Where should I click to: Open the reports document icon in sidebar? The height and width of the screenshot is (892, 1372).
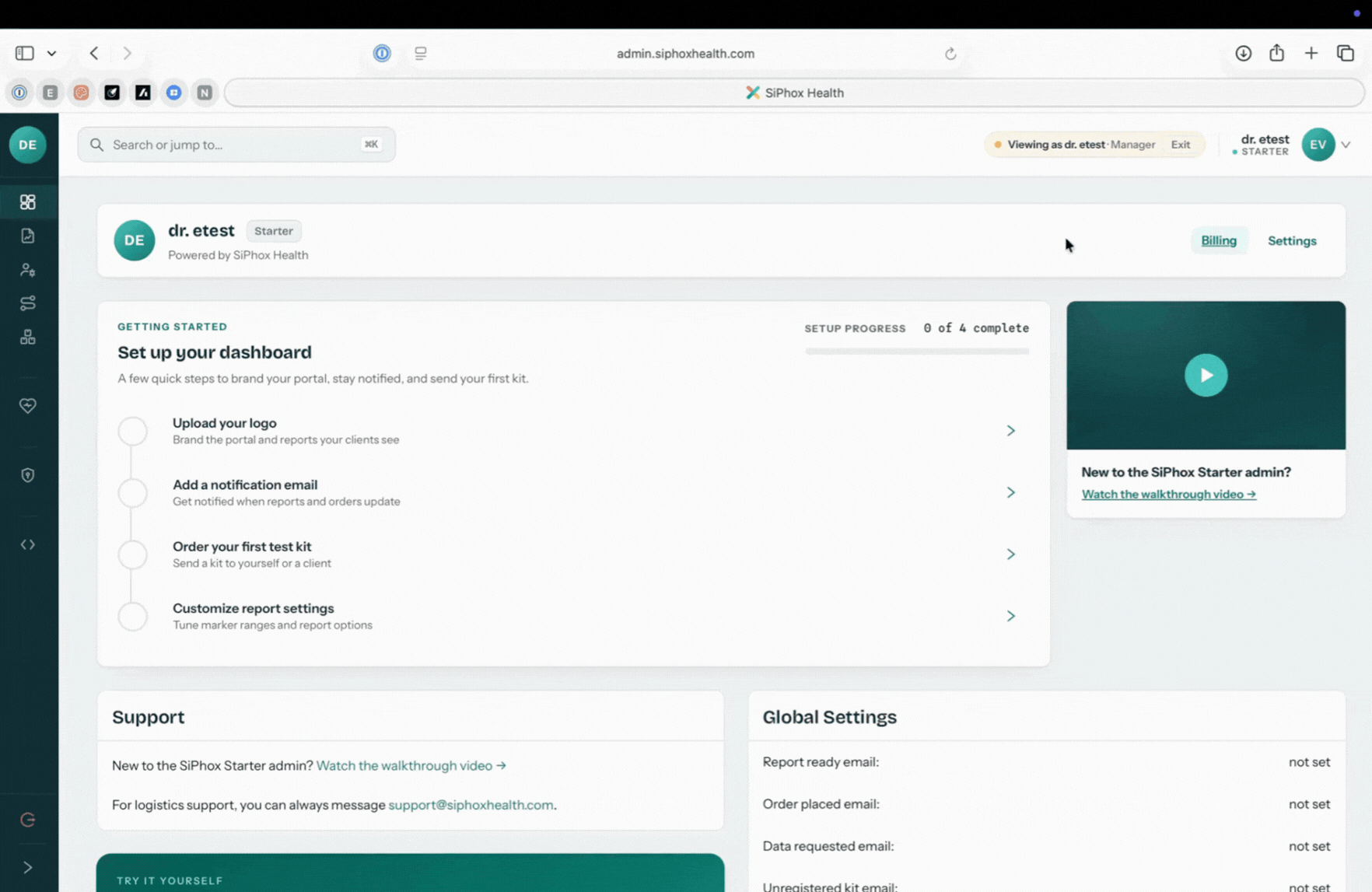pyautogui.click(x=28, y=236)
